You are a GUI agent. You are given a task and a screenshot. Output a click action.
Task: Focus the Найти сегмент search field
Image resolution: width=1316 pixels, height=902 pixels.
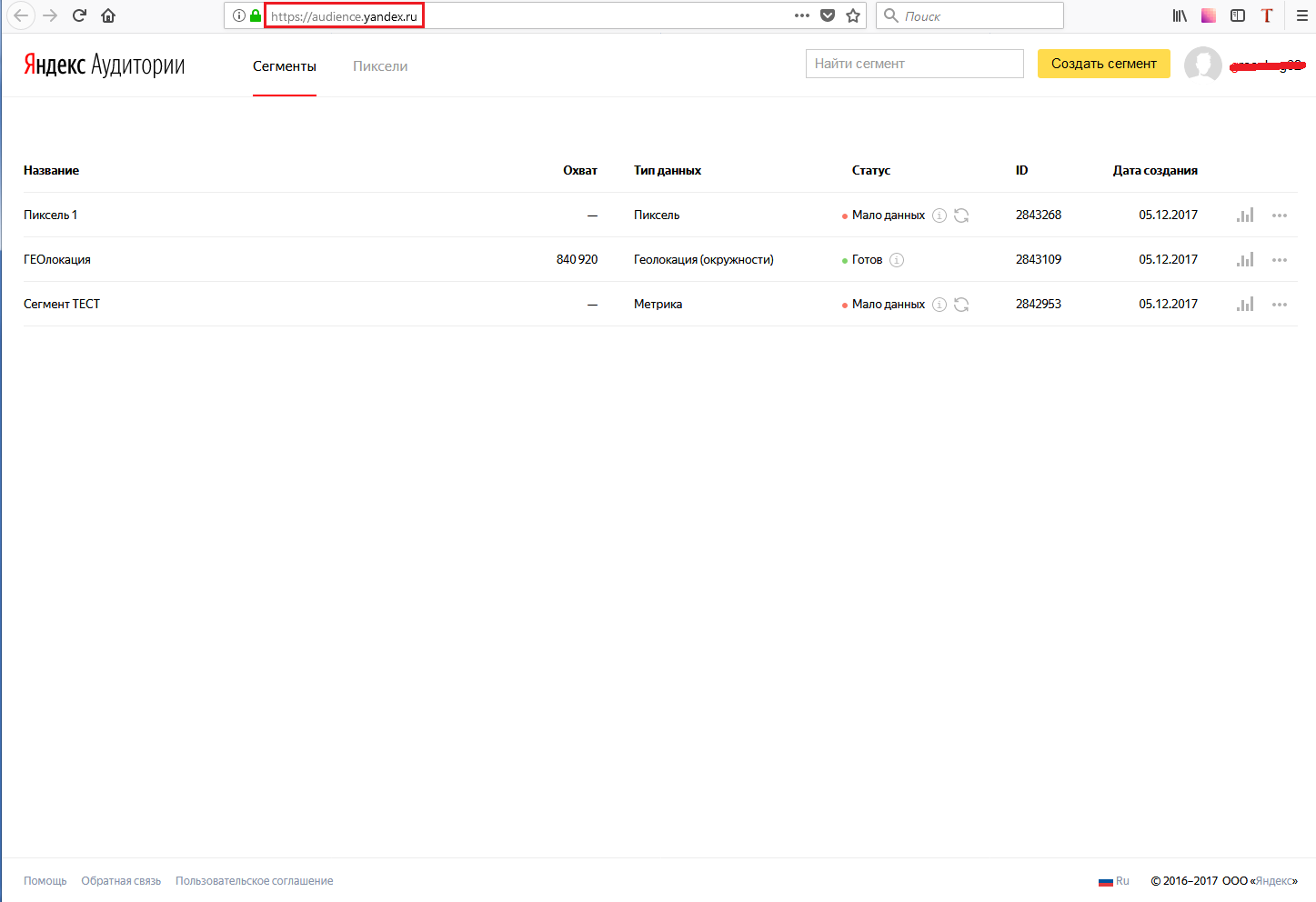pos(915,64)
